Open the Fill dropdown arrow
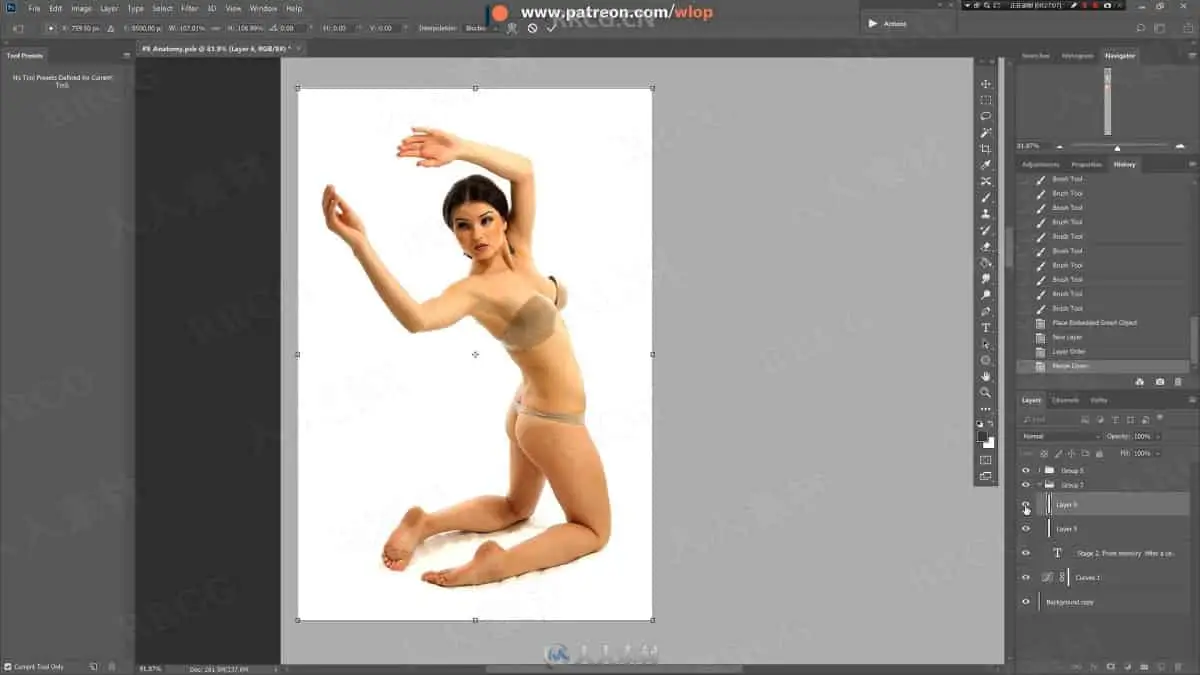1200x675 pixels. click(1158, 454)
